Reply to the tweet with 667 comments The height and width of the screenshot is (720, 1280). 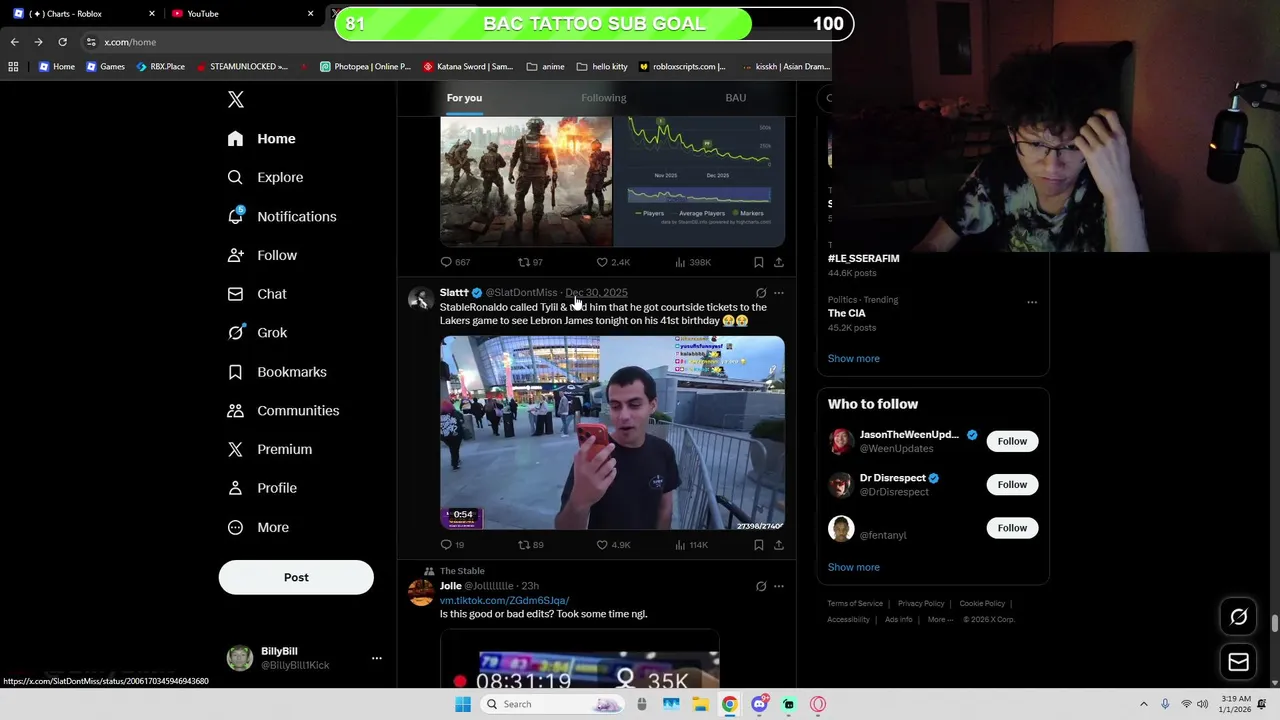point(455,262)
